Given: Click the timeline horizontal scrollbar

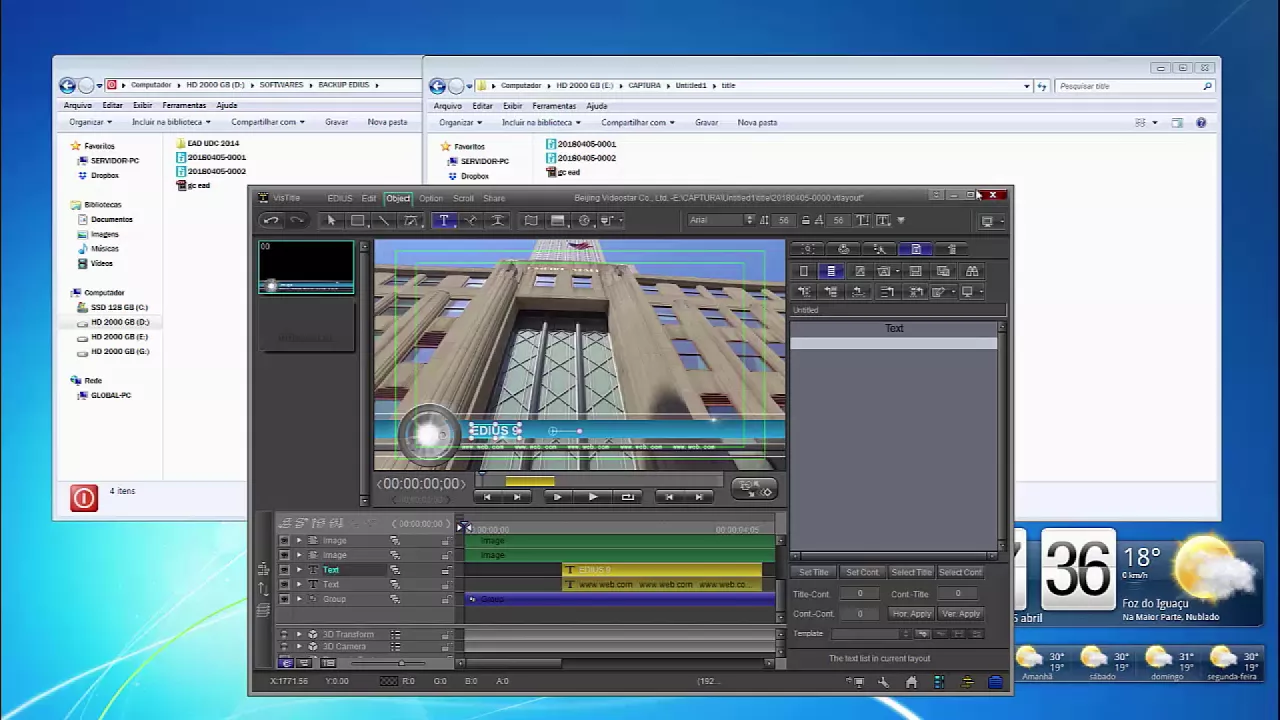Looking at the screenshot, I should pos(512,663).
